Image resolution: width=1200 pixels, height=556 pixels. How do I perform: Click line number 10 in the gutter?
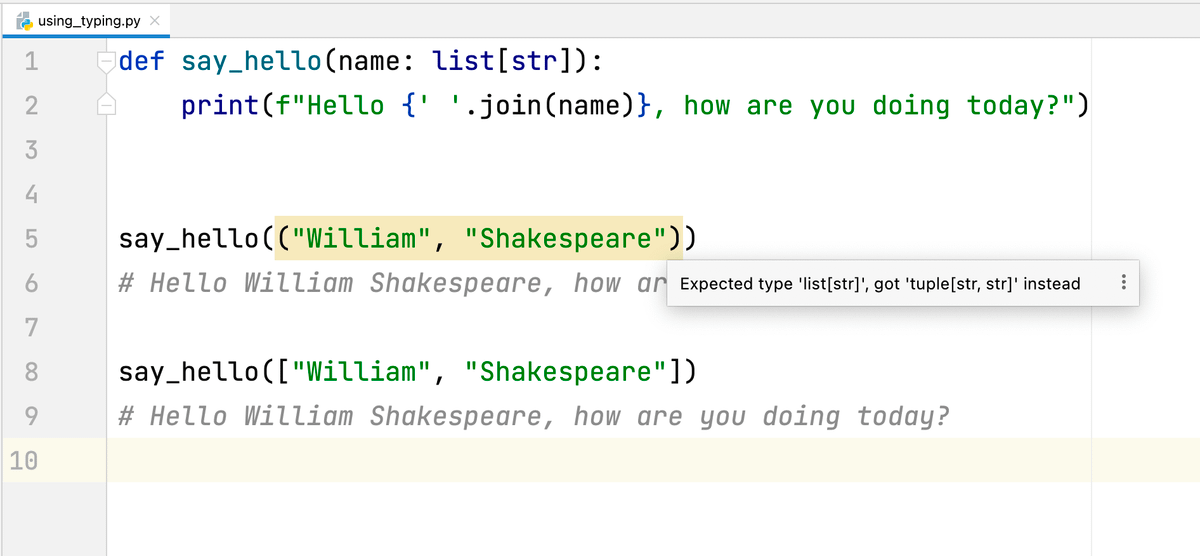24,461
